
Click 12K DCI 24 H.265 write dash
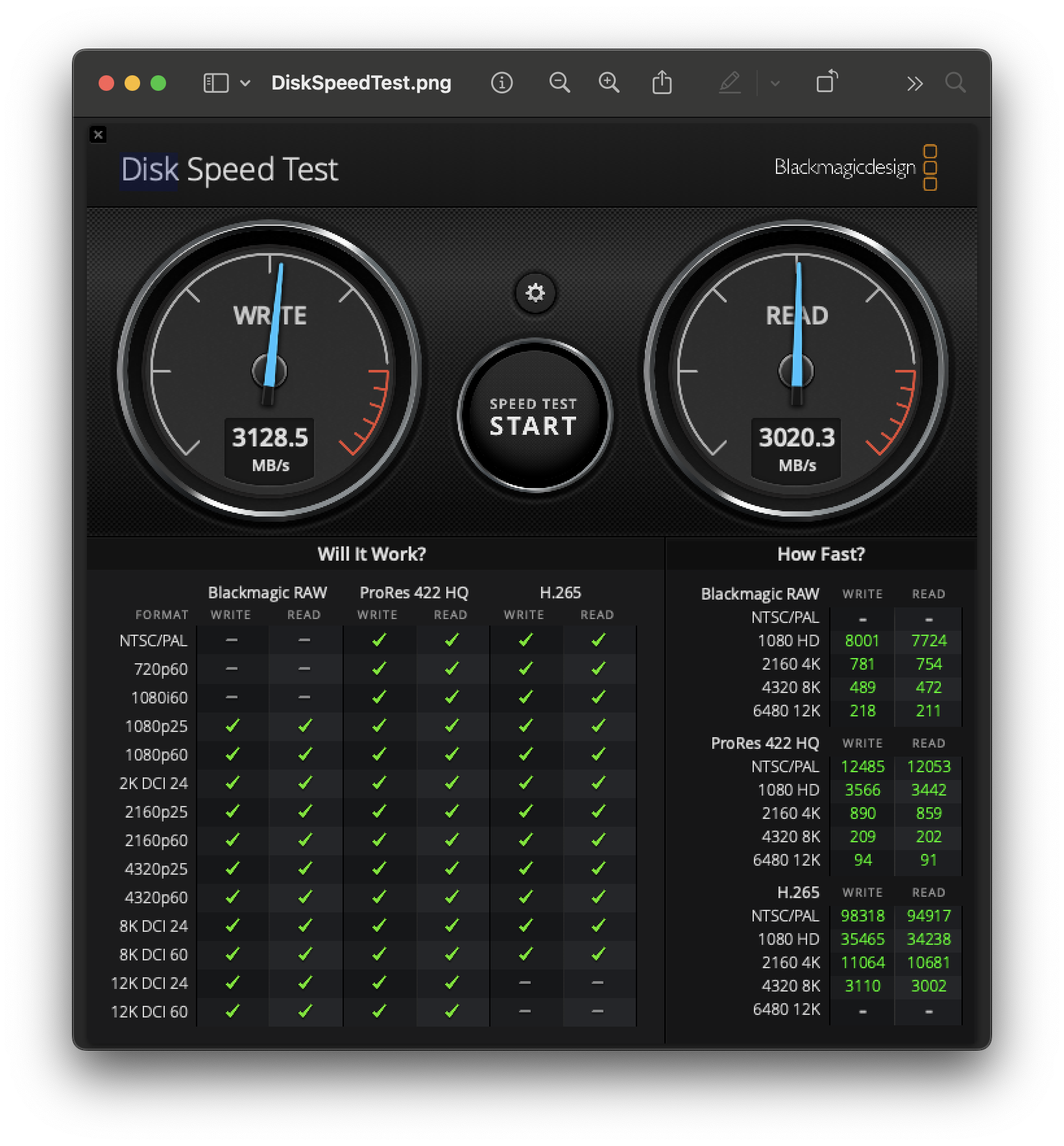pos(524,982)
